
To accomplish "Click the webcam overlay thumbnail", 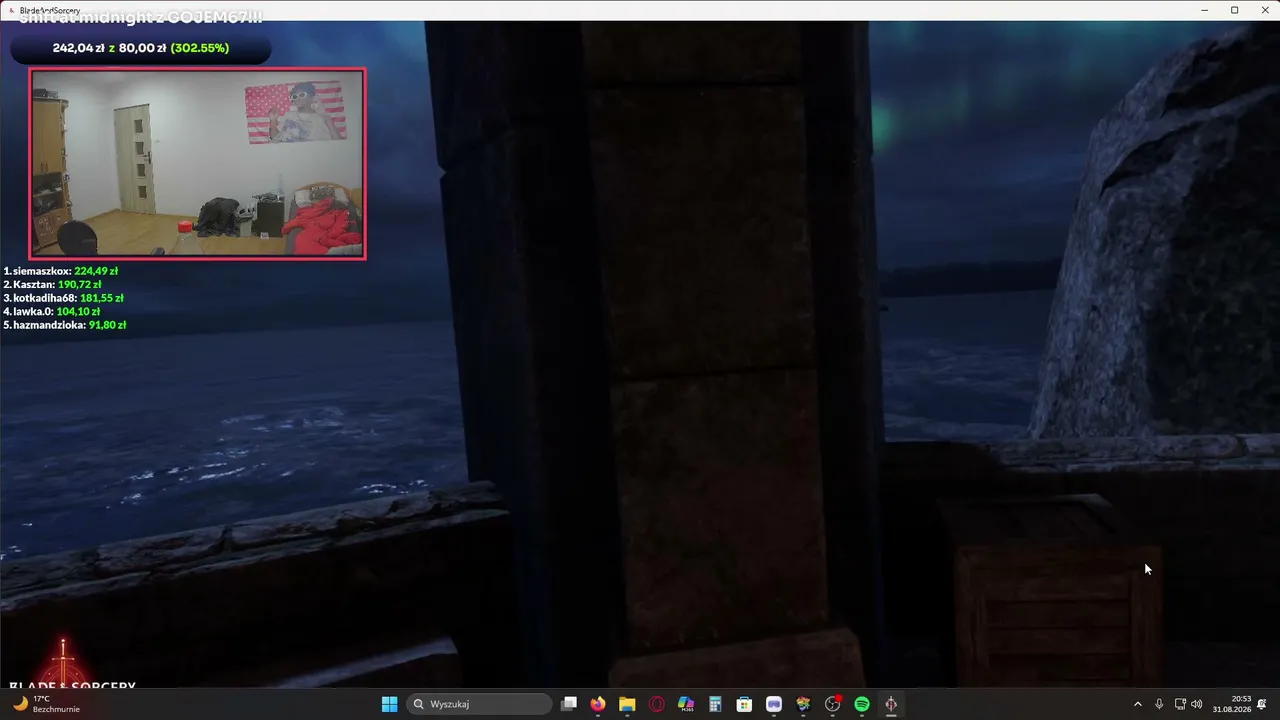I will coord(198,164).
